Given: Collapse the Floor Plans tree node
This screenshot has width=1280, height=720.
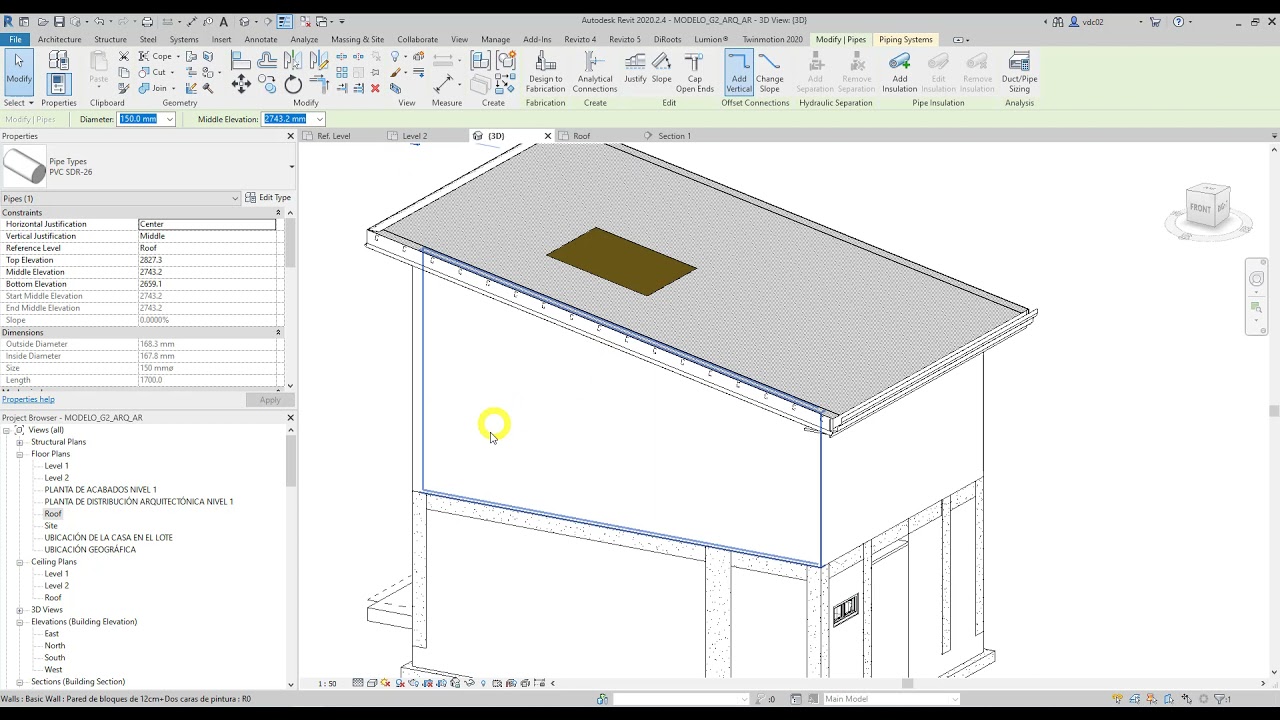Looking at the screenshot, I should pos(19,454).
